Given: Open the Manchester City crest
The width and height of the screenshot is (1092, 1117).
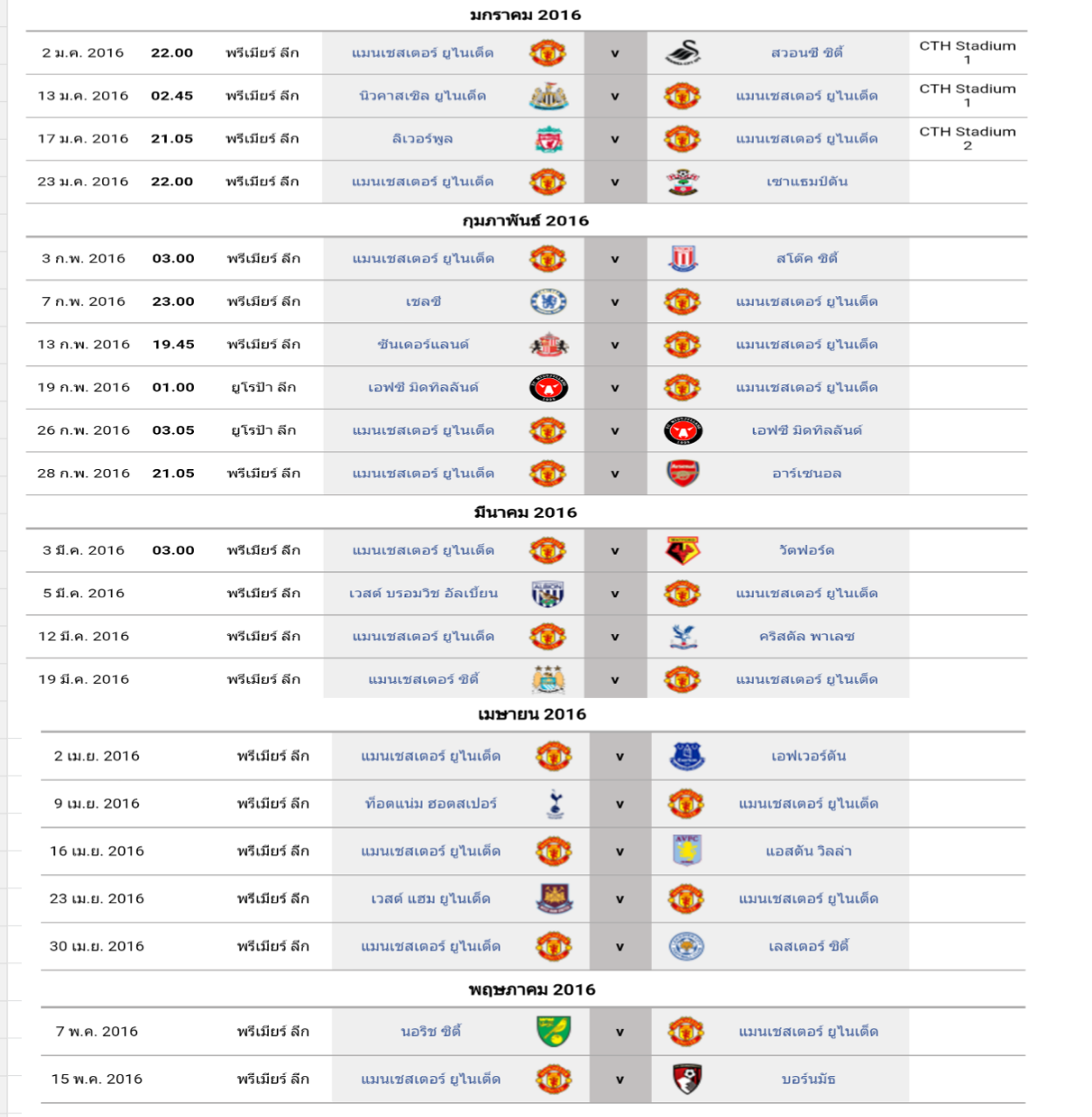Looking at the screenshot, I should coord(548,679).
